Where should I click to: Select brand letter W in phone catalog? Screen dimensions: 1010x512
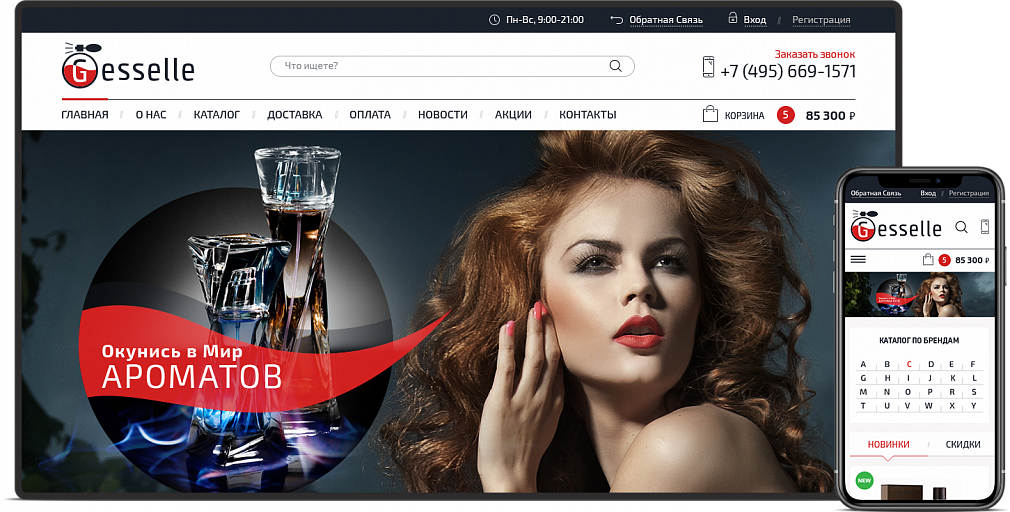pos(929,406)
